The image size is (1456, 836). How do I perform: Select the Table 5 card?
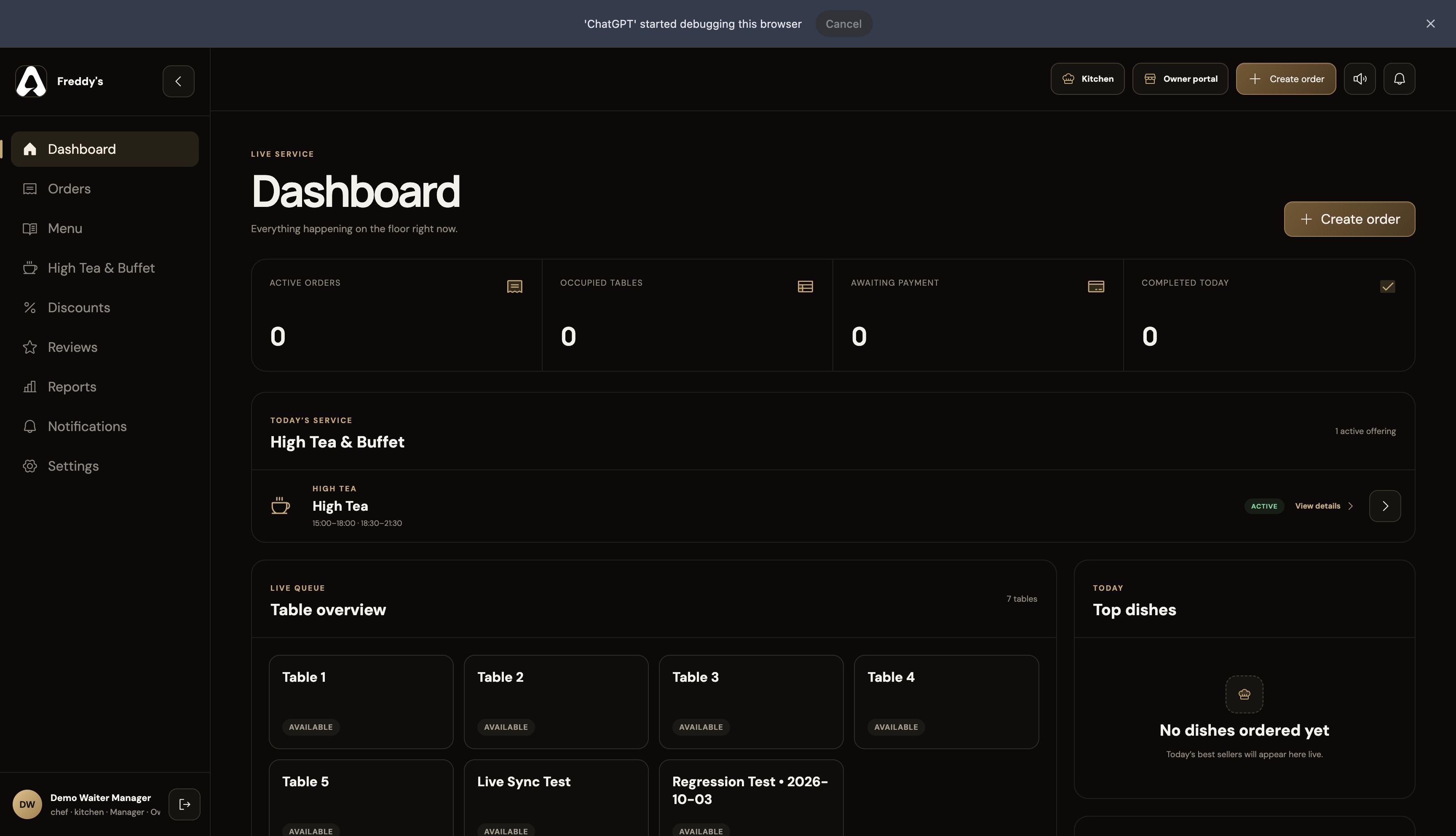coord(361,798)
